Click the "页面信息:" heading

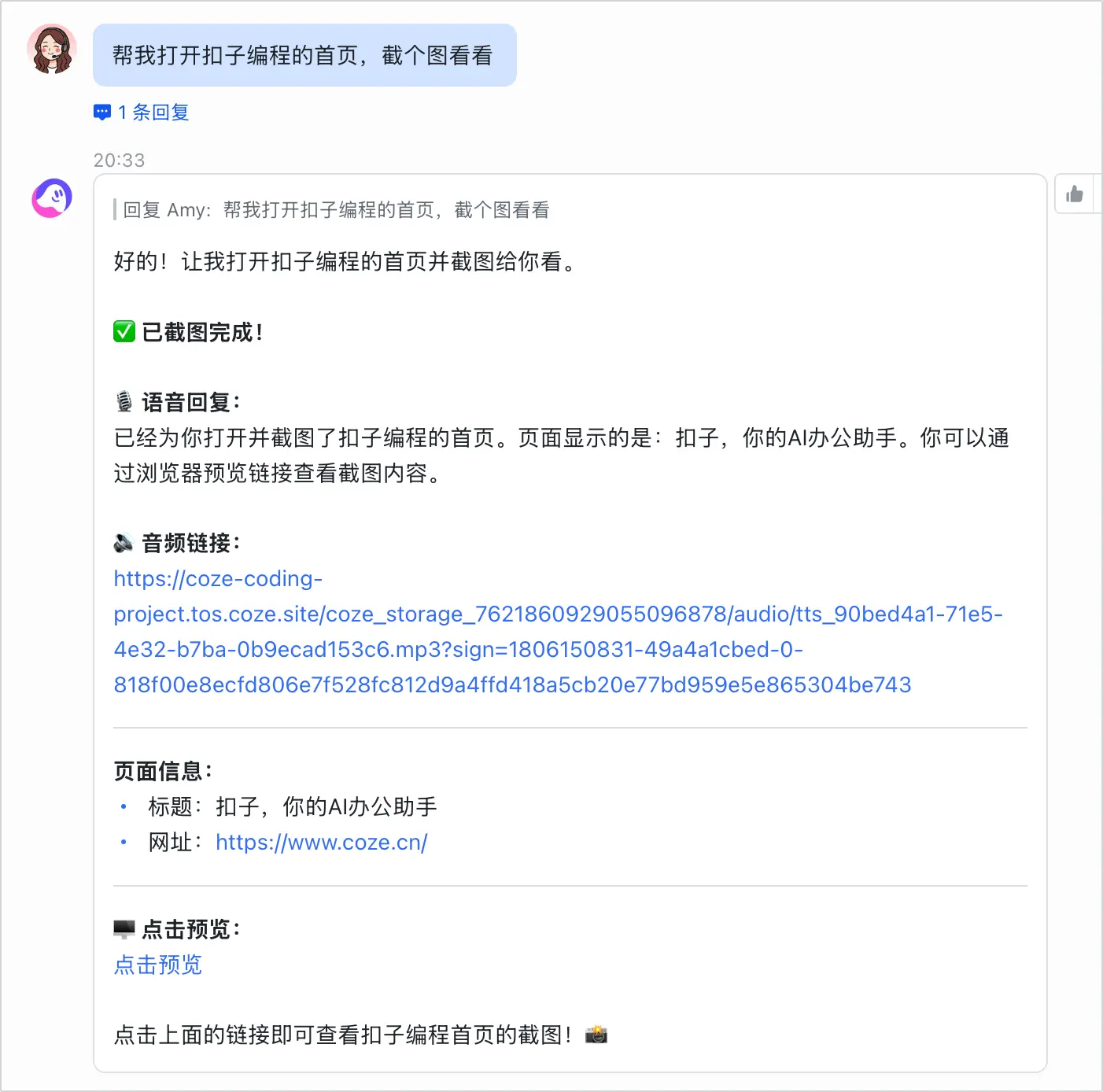click(163, 771)
